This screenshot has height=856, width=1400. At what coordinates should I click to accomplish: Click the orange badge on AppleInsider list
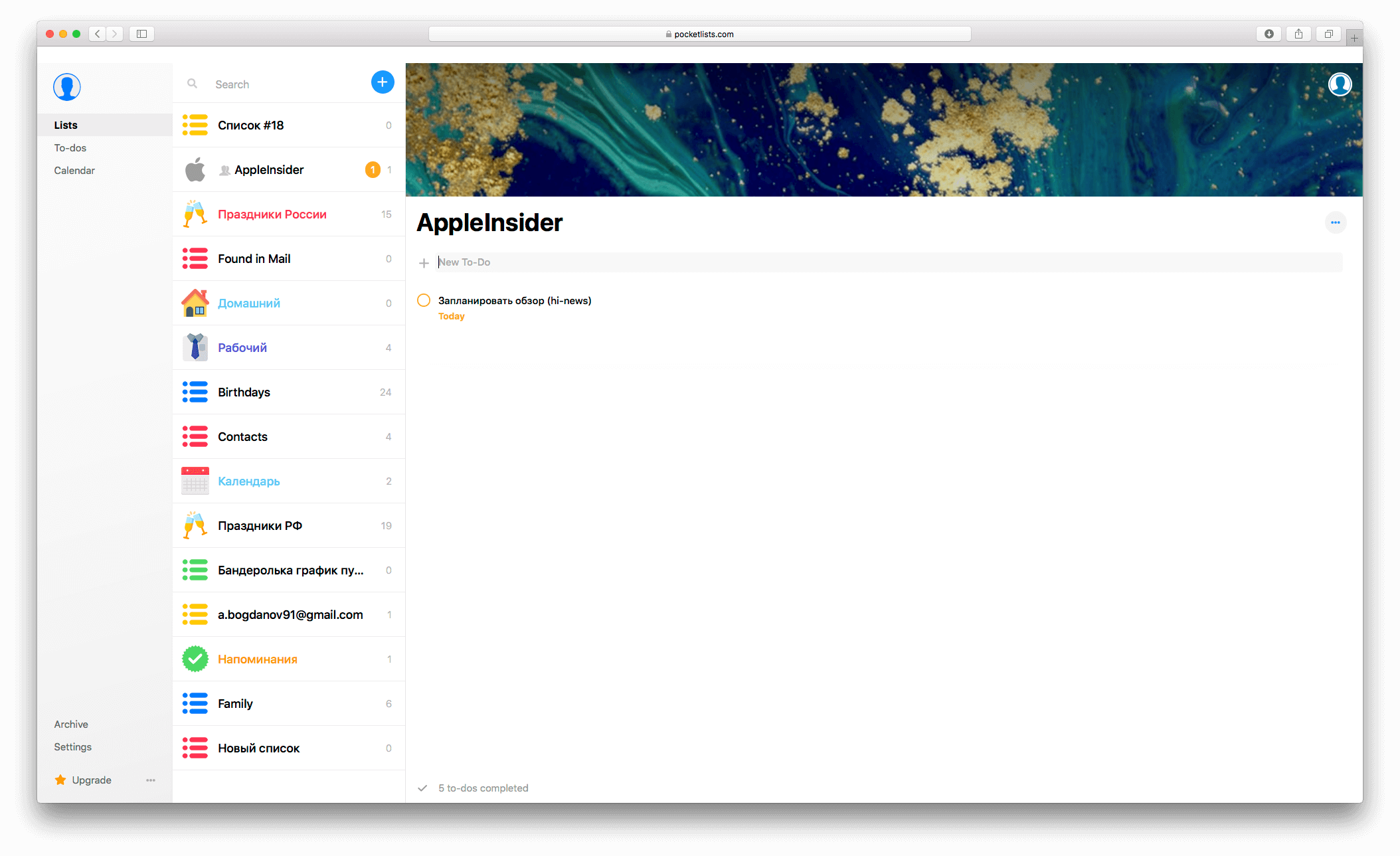click(373, 170)
